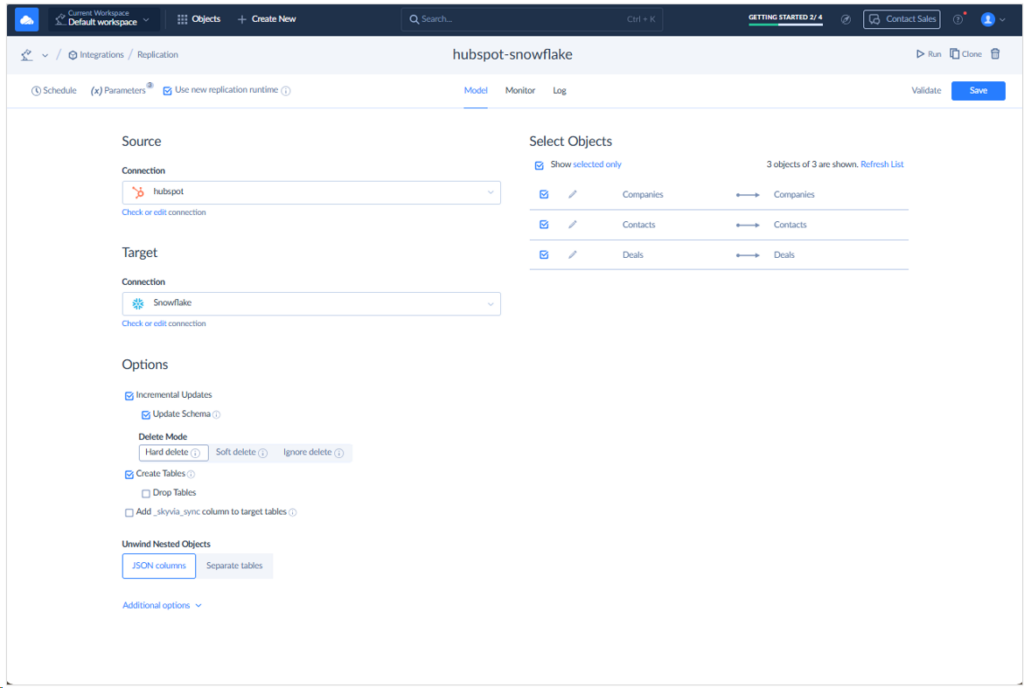Uncheck the Deals object checkbox
Viewport: 1024px width, 688px height.
click(543, 255)
